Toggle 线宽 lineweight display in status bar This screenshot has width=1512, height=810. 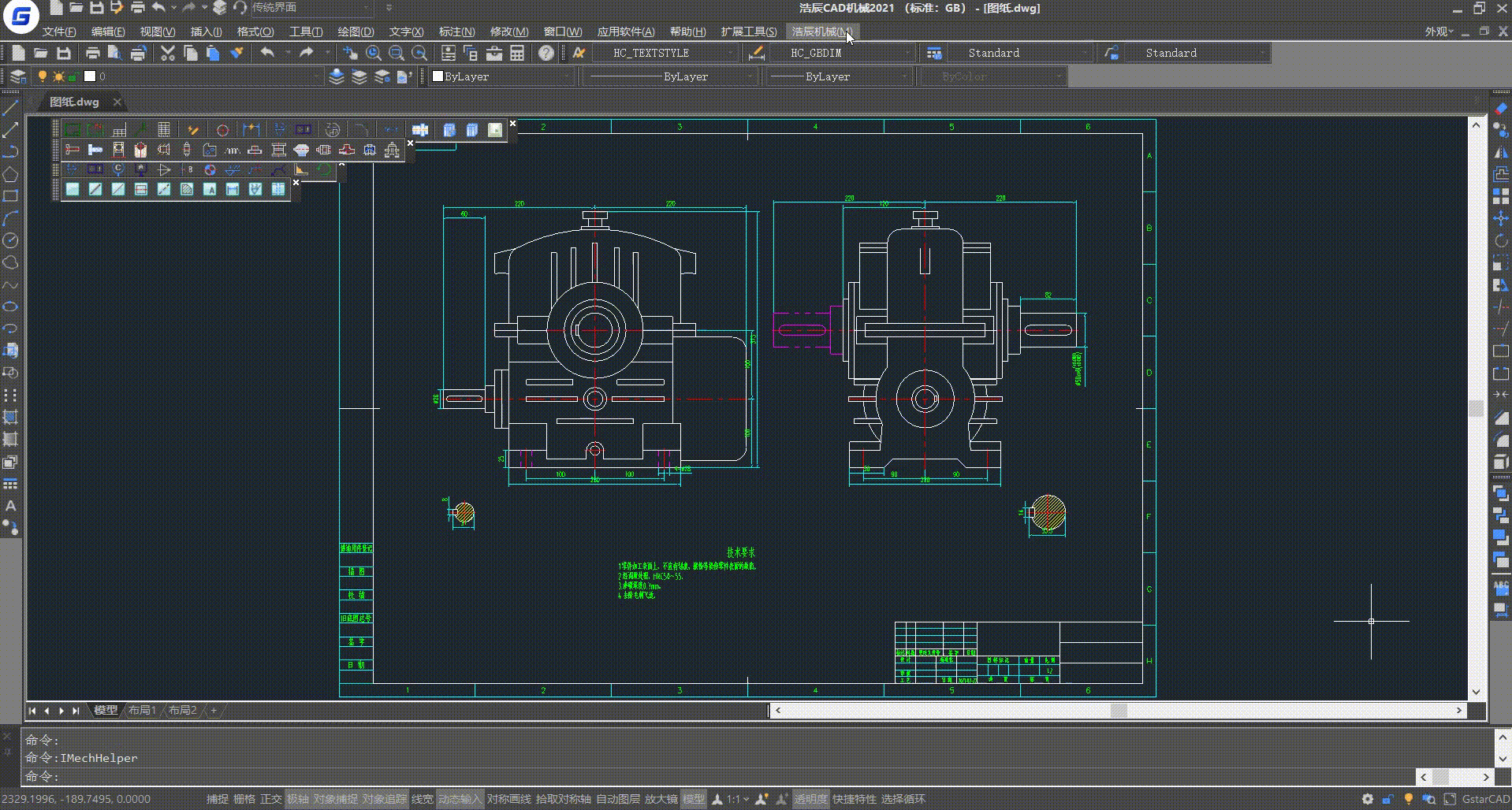click(x=423, y=799)
